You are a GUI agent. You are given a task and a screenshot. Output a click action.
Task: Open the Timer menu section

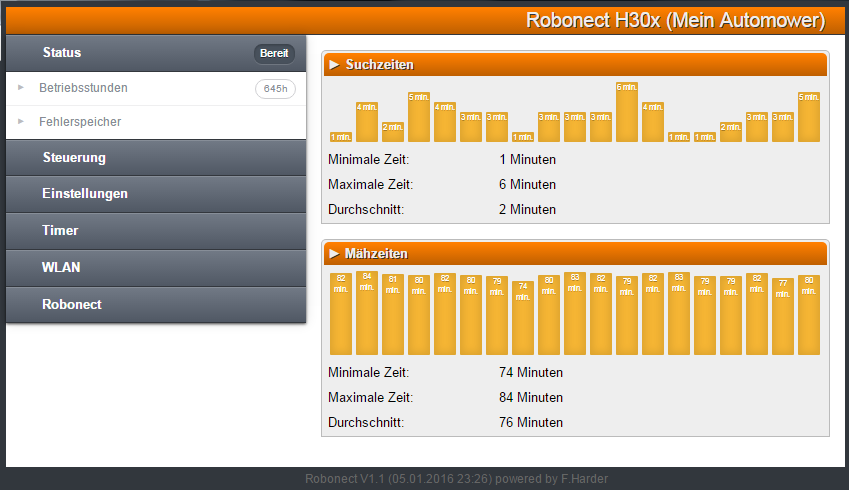pos(156,231)
